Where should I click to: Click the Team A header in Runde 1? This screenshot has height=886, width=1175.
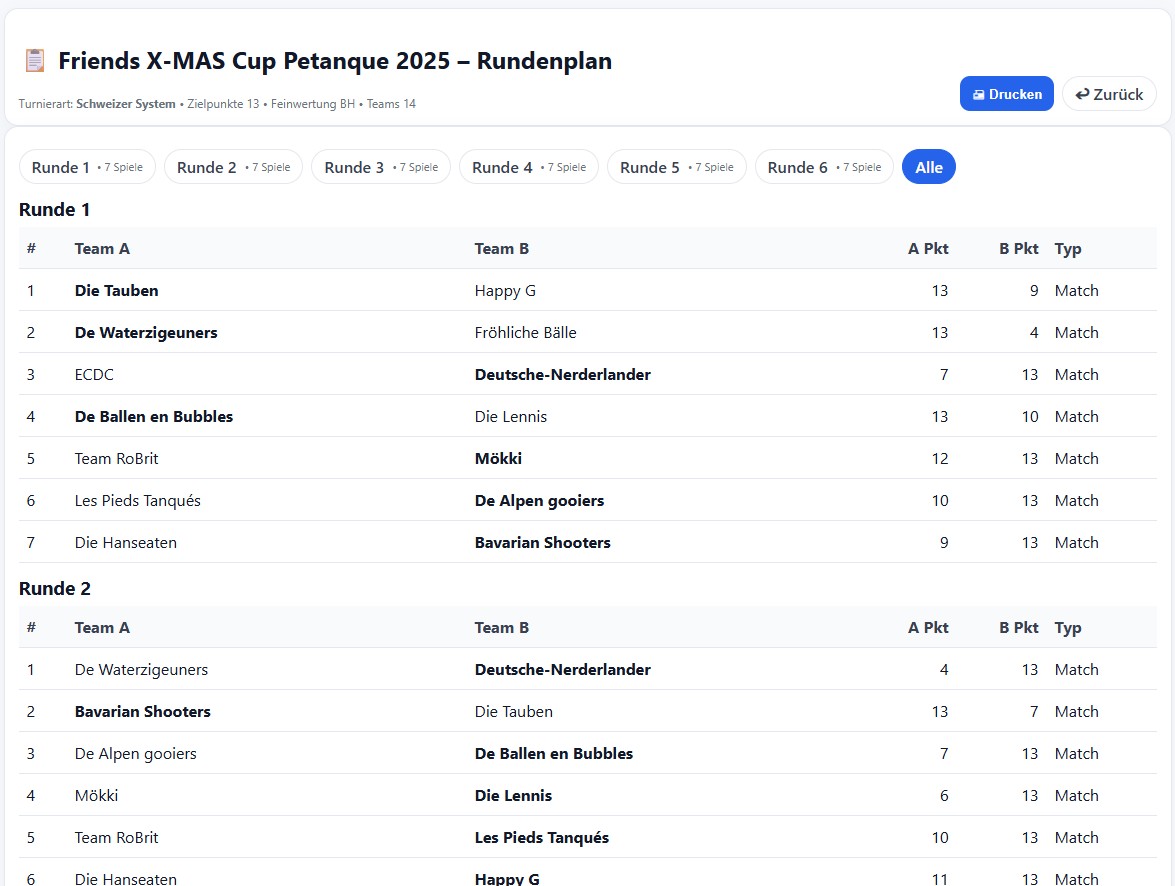click(102, 249)
